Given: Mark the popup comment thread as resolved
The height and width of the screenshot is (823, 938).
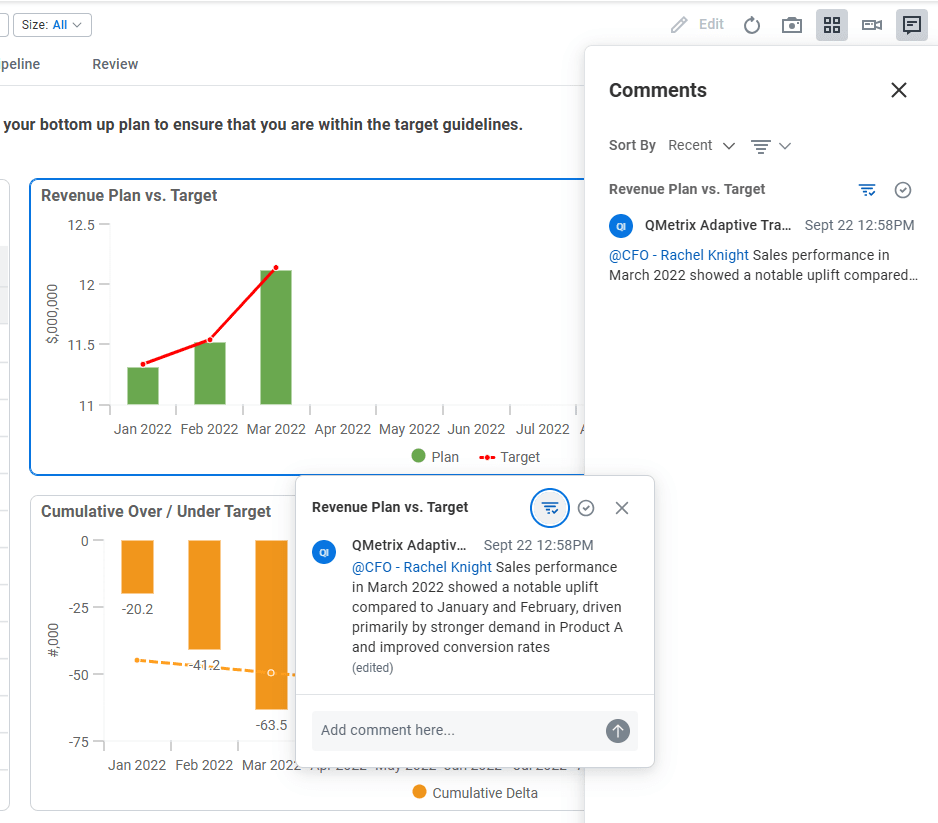Looking at the screenshot, I should click(586, 508).
